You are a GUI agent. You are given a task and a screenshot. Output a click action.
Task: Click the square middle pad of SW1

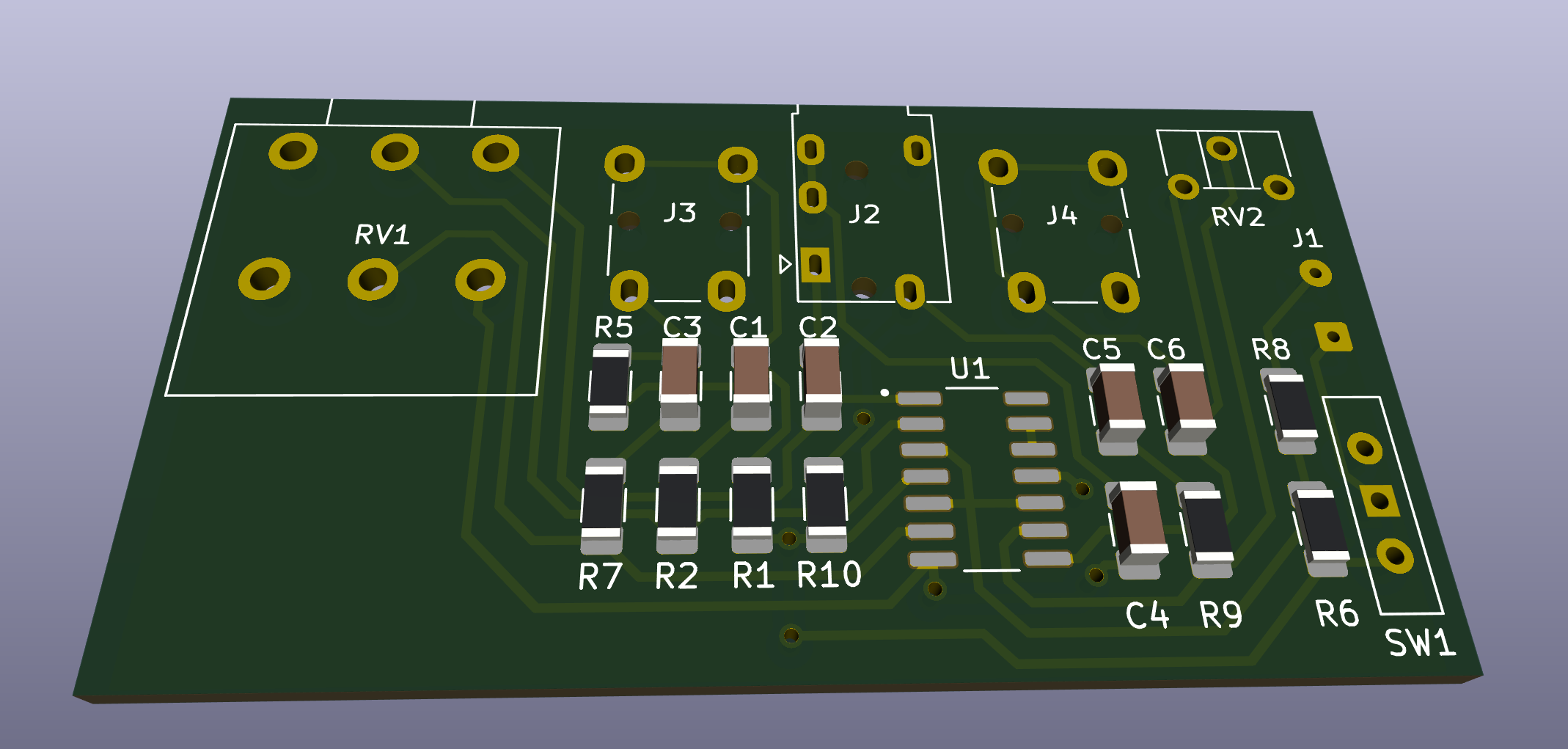click(1380, 501)
